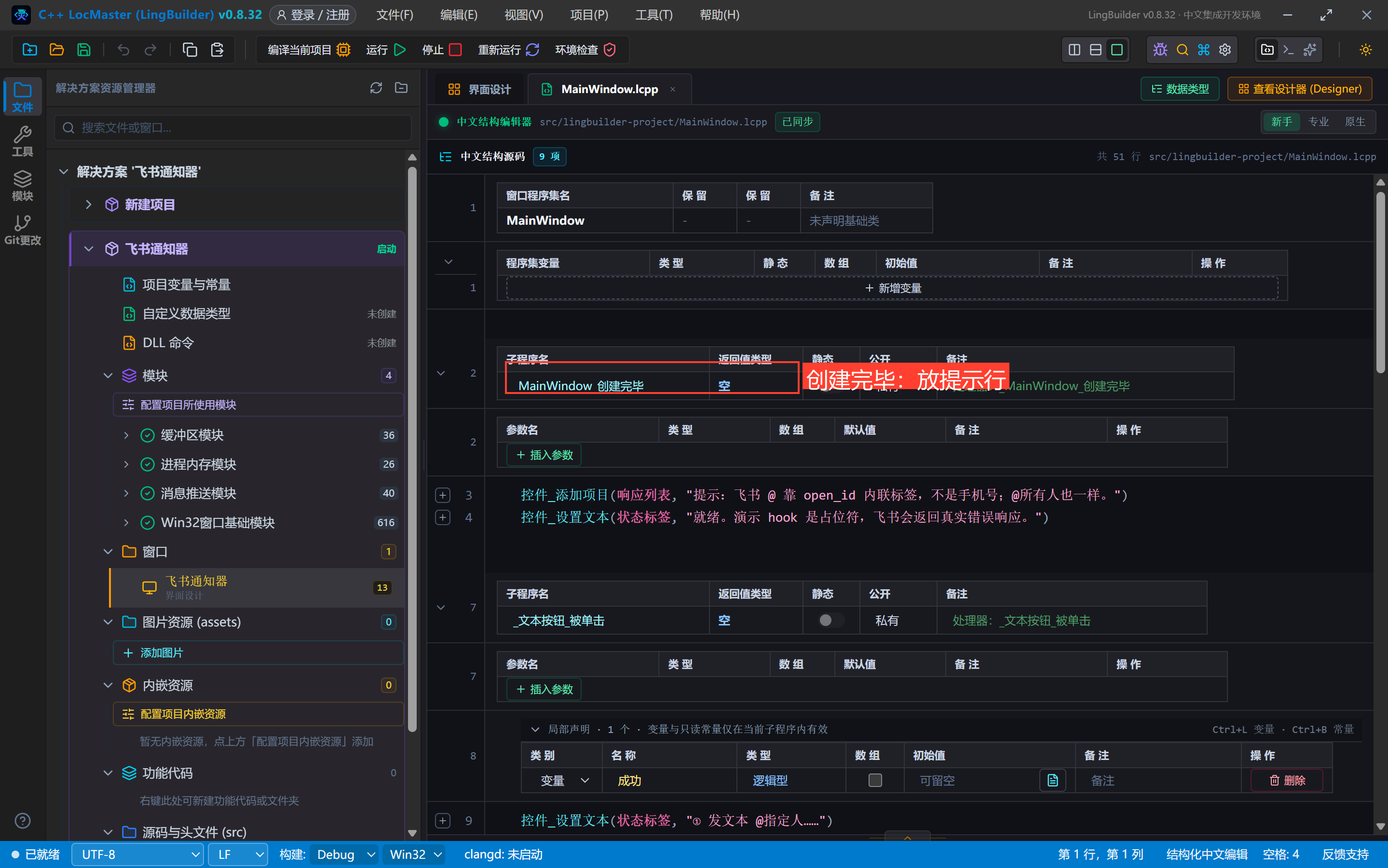Undo with the left arrow icon

click(x=123, y=50)
